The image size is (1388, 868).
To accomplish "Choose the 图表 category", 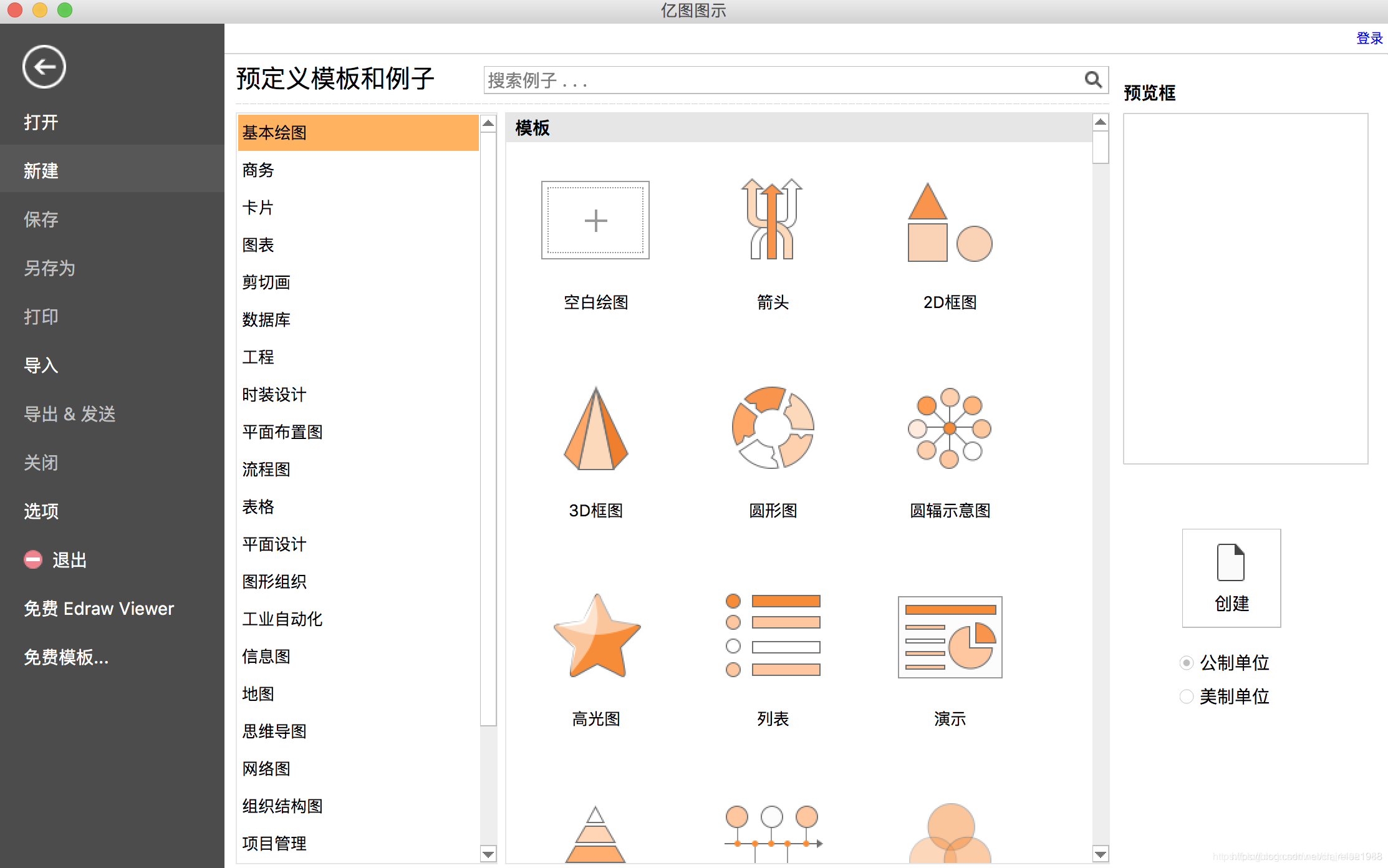I will (358, 244).
